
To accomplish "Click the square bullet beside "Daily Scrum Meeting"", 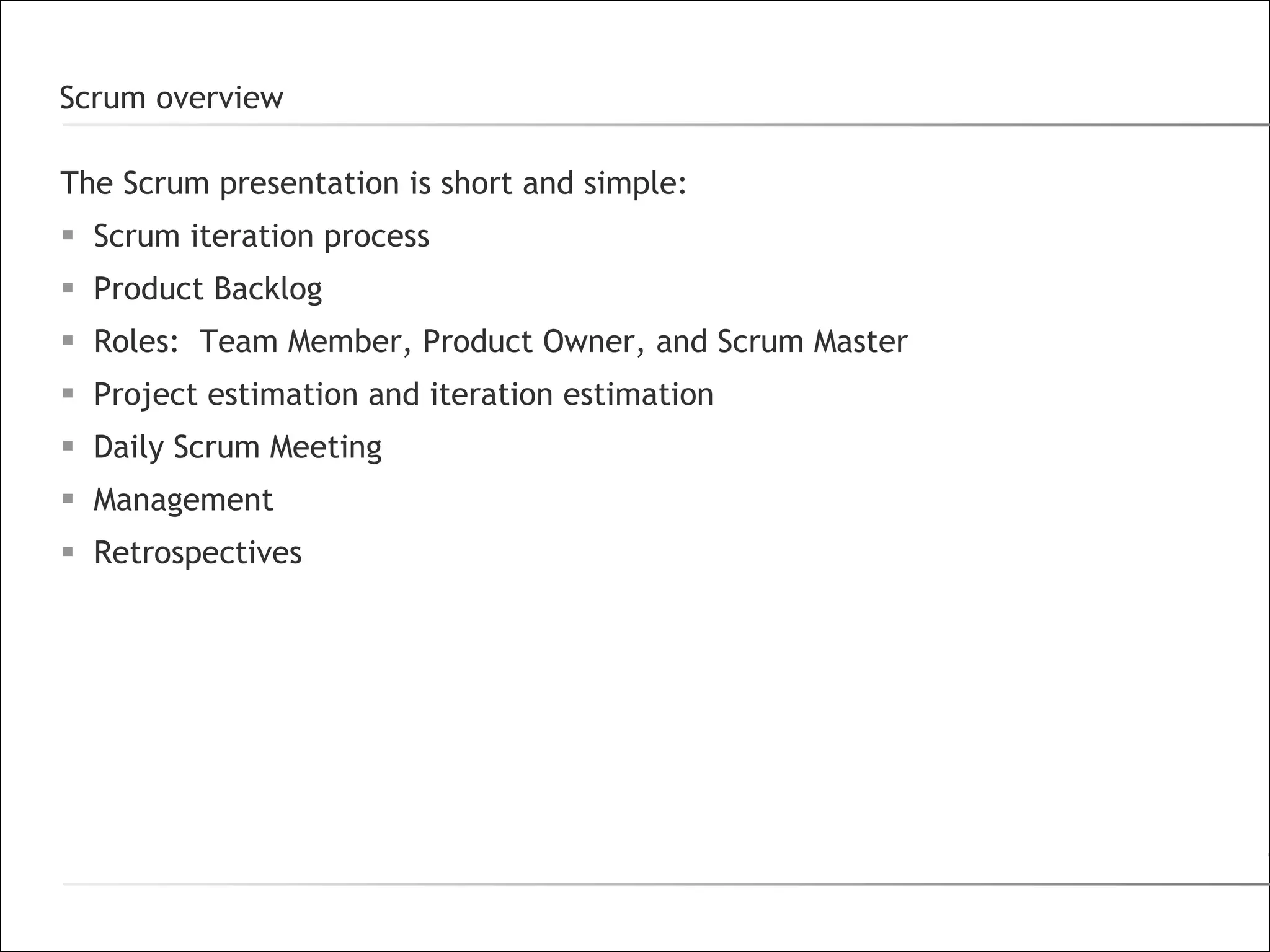I will pyautogui.click(x=68, y=446).
